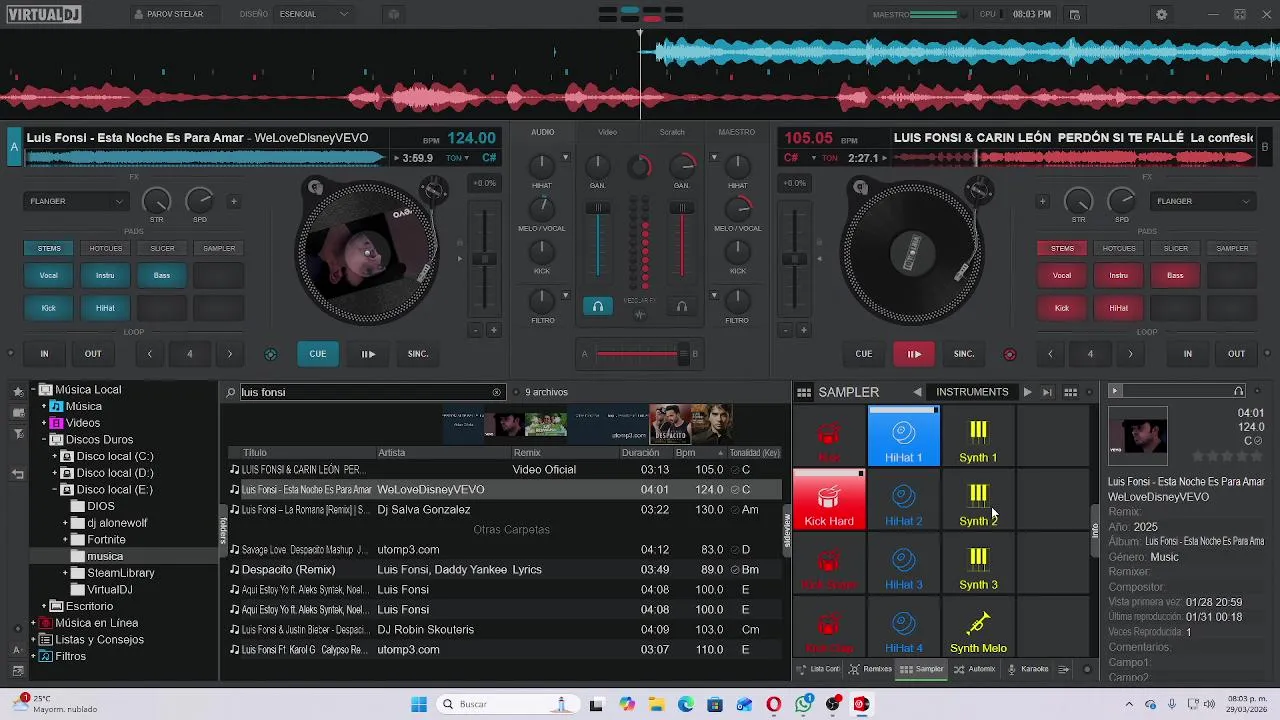This screenshot has width=1280, height=720.
Task: Click the loop IN button on deck A
Action: point(44,354)
